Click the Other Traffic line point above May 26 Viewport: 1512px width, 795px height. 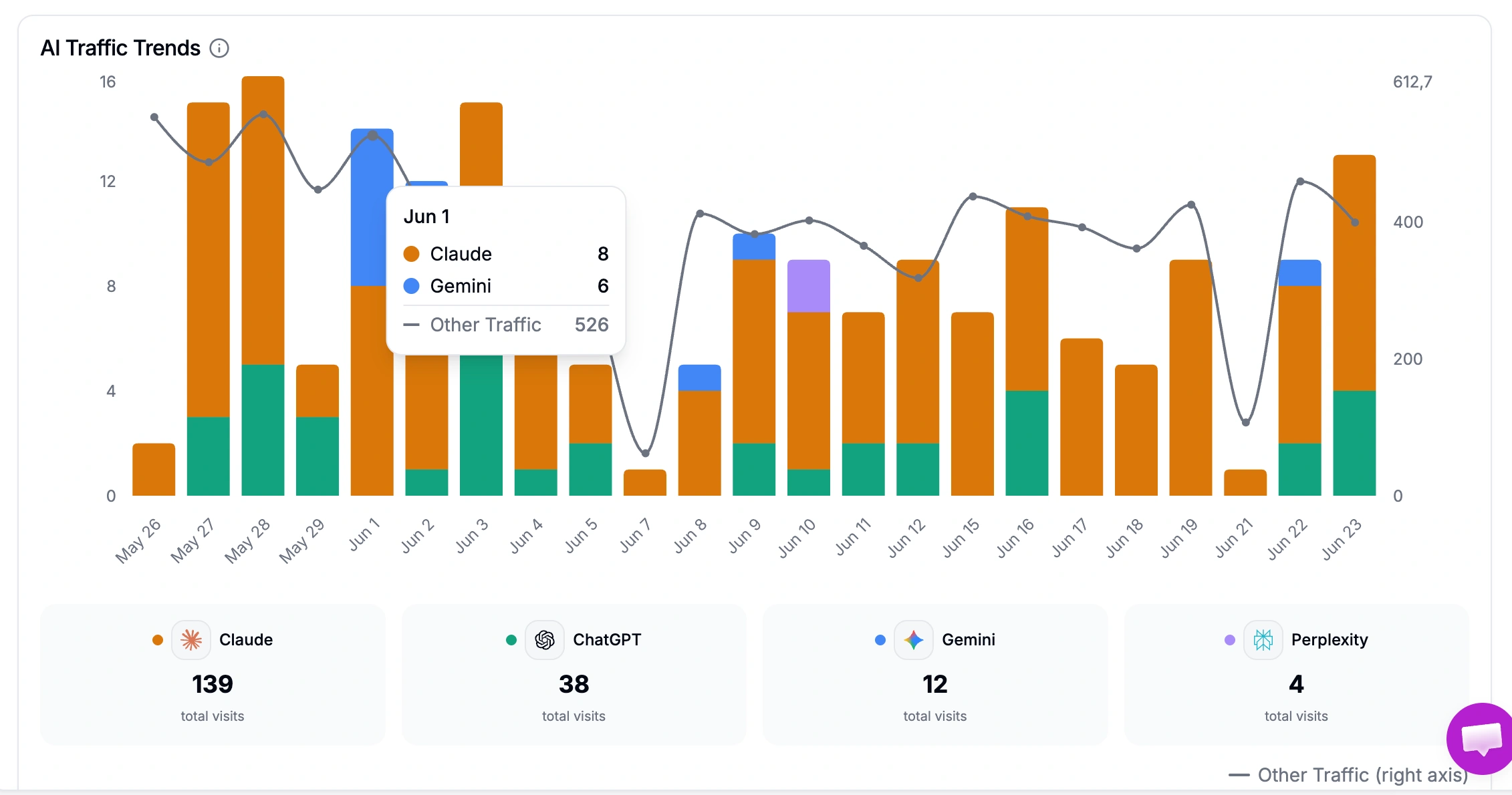pyautogui.click(x=154, y=117)
